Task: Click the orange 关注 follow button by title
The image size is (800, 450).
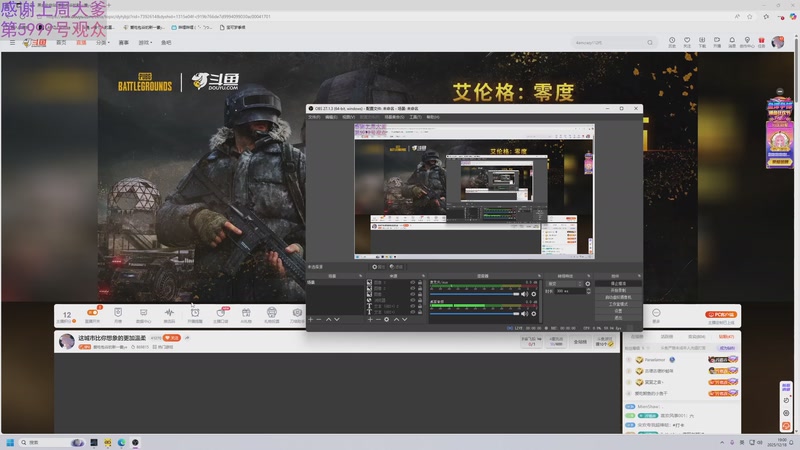Action: (172, 338)
